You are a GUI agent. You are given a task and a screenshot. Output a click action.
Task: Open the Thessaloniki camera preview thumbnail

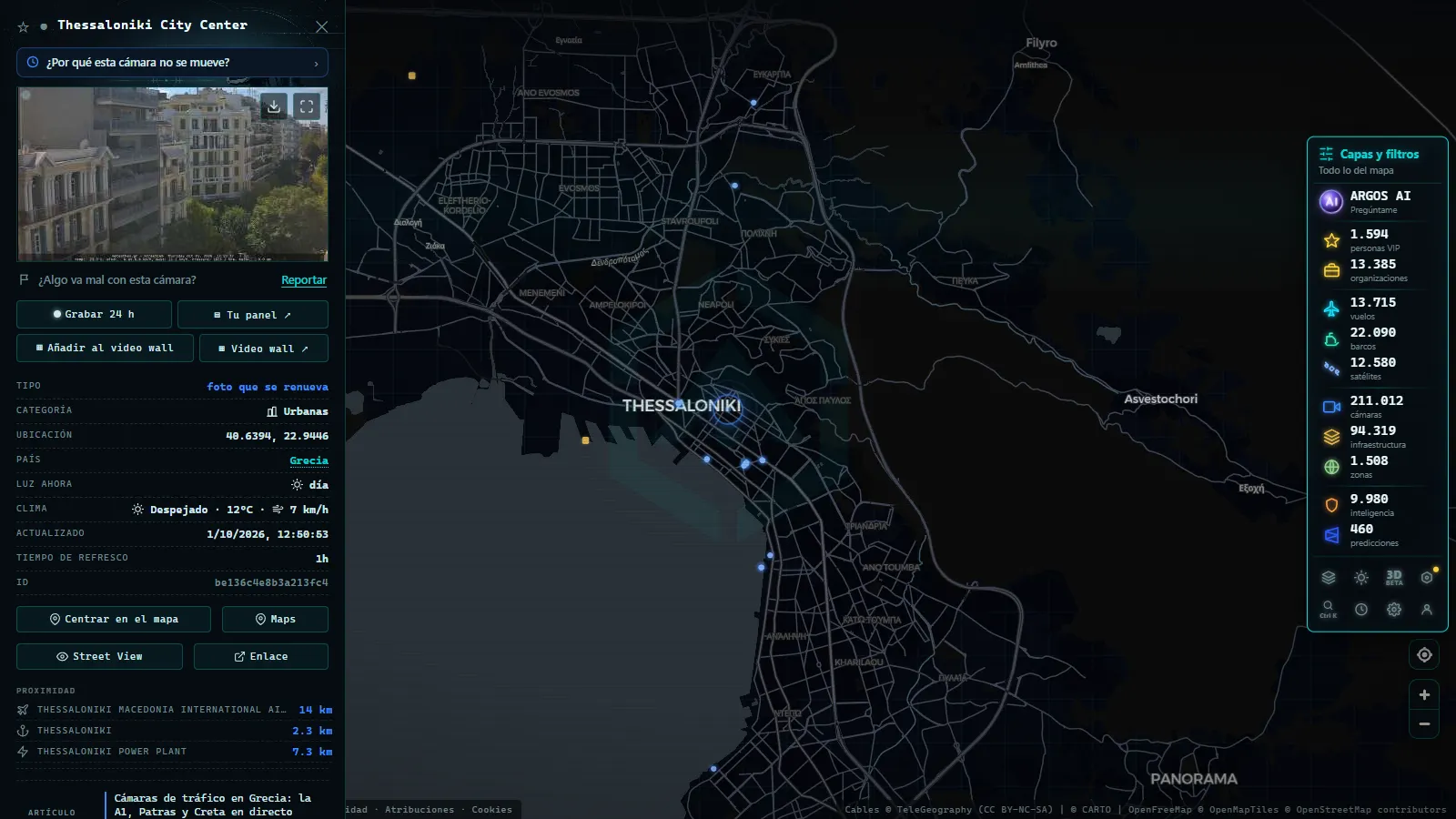(x=172, y=175)
